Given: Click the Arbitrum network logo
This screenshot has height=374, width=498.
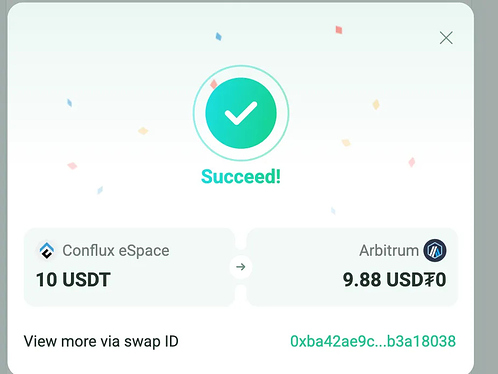Looking at the screenshot, I should (435, 250).
